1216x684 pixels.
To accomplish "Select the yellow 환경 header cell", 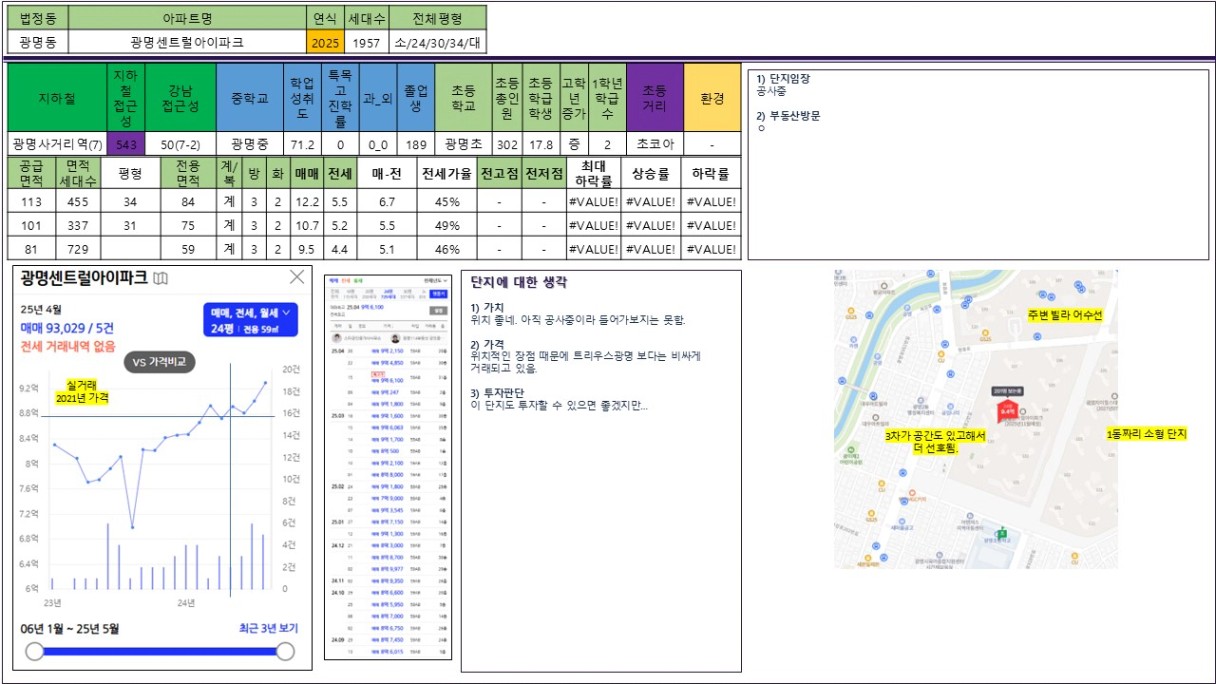I will [713, 98].
